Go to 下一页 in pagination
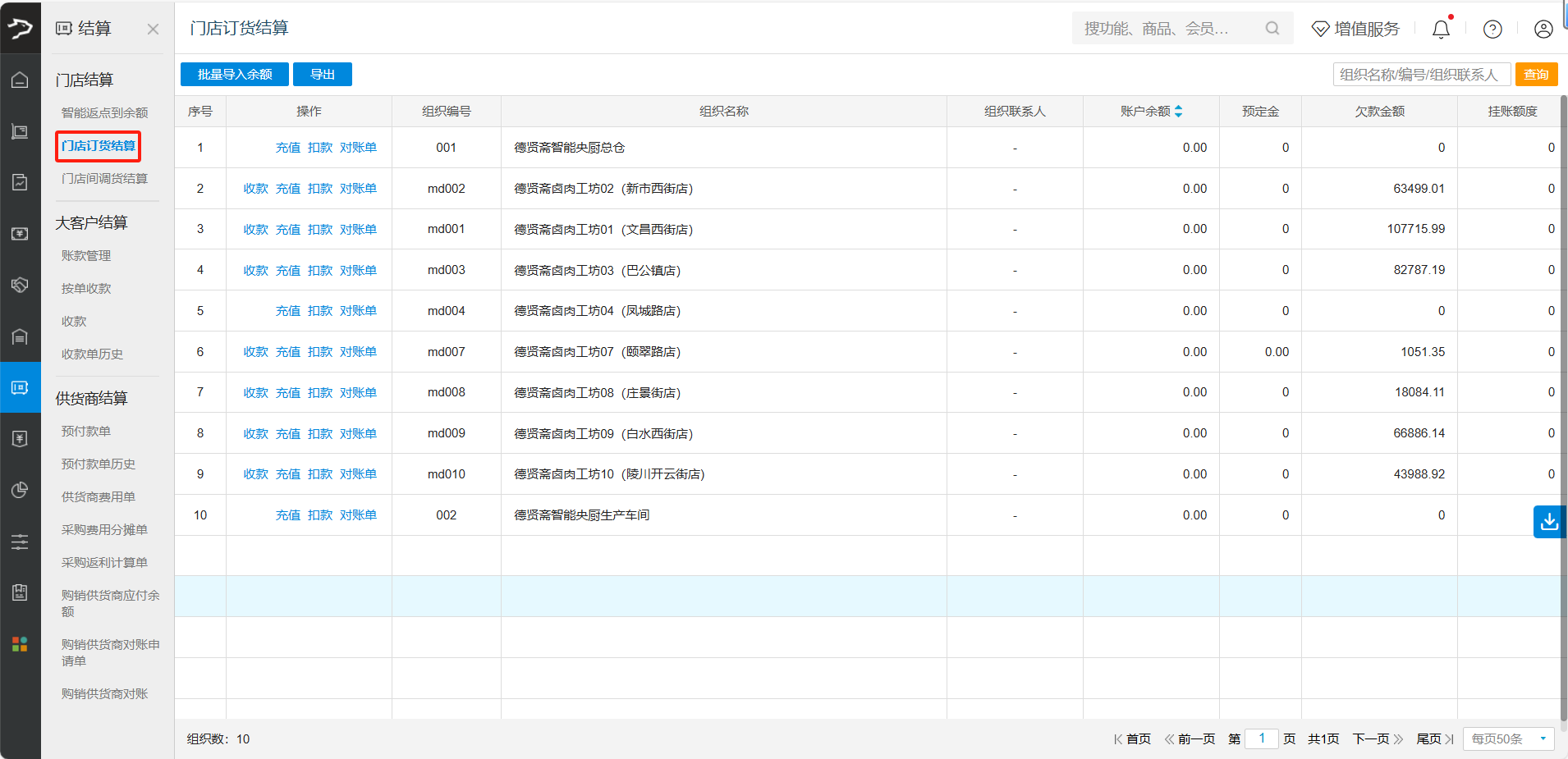1568x759 pixels. point(1378,739)
